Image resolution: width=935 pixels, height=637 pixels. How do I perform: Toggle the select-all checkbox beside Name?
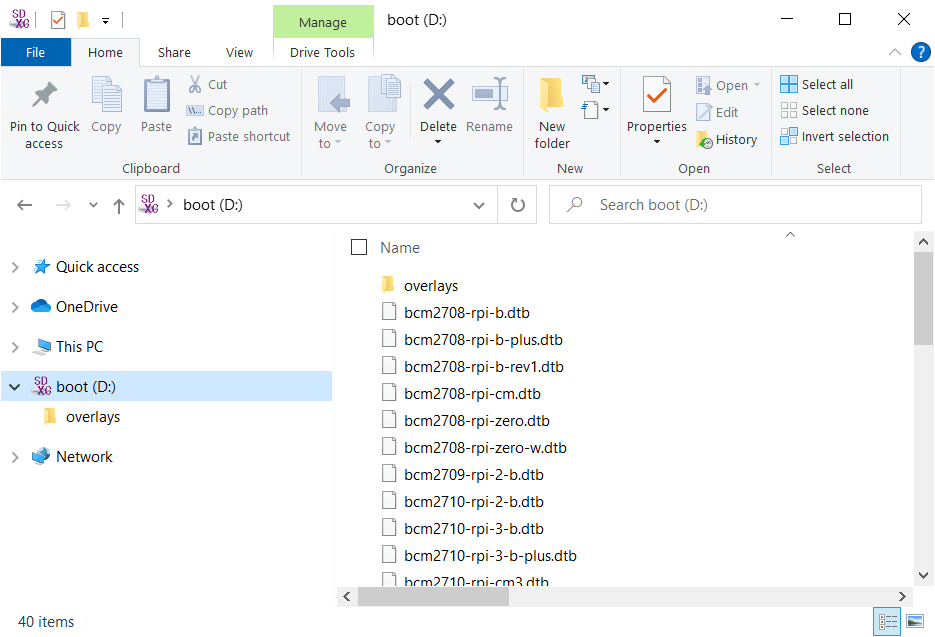(359, 247)
